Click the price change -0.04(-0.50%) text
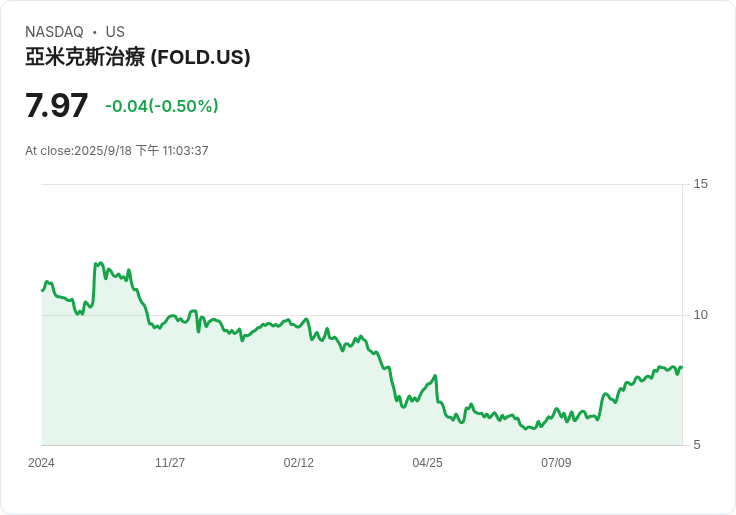The image size is (736, 515). [161, 106]
